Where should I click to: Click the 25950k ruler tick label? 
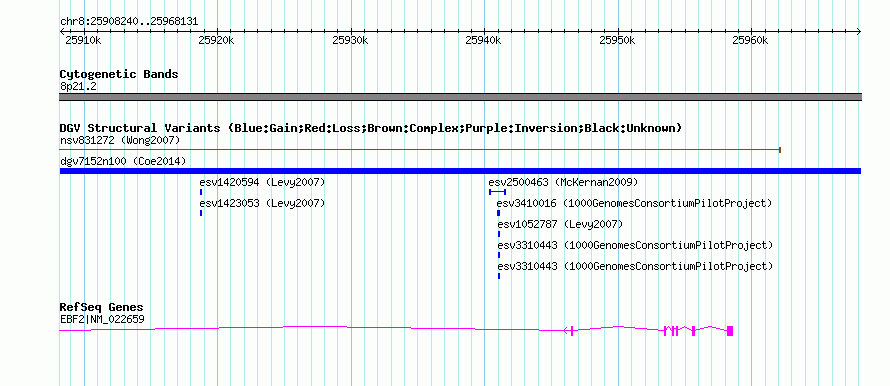tap(618, 40)
